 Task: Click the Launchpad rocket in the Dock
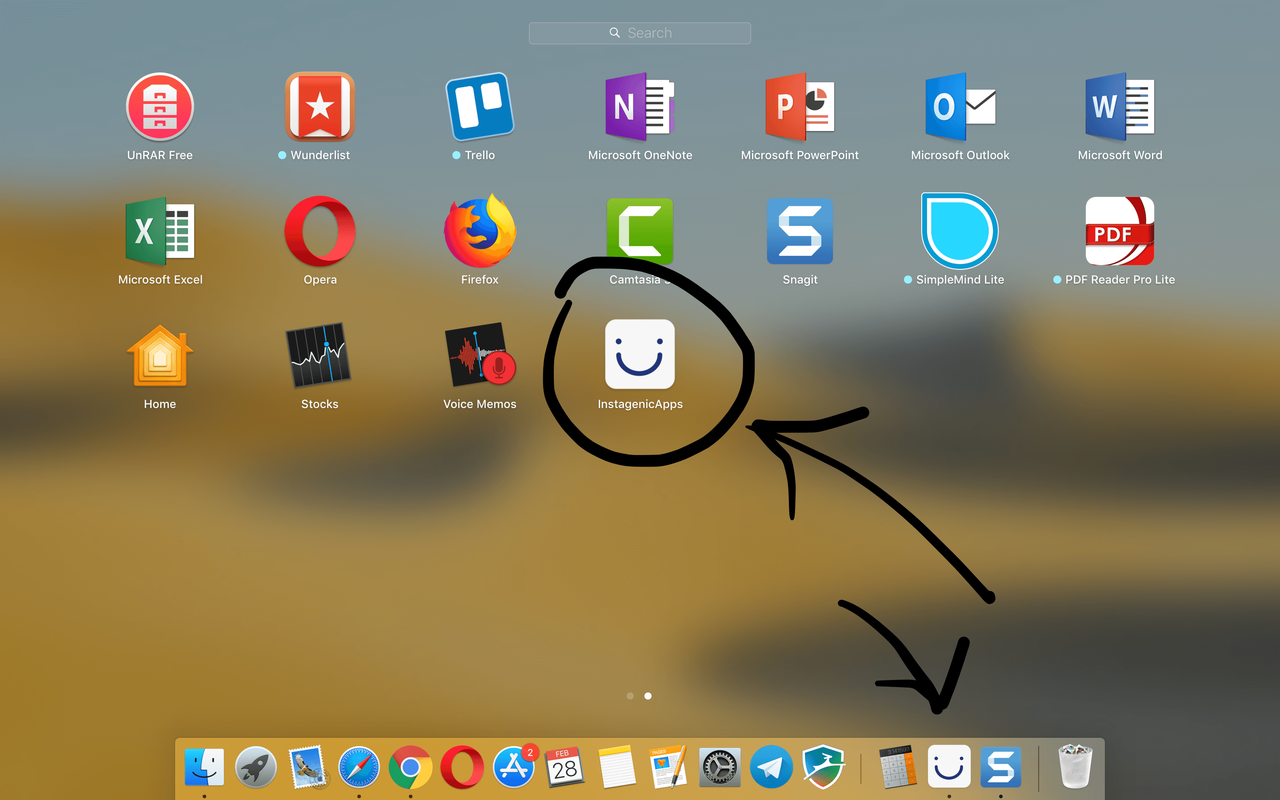coord(256,767)
